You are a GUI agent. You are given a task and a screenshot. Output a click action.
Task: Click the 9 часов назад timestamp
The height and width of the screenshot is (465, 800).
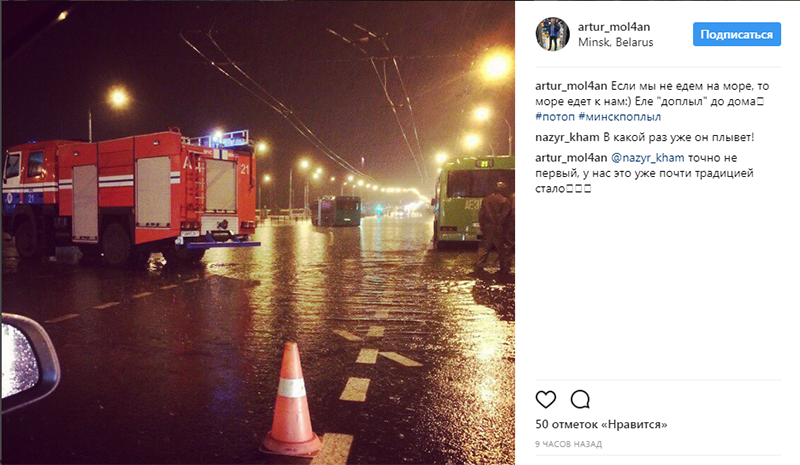coord(568,444)
